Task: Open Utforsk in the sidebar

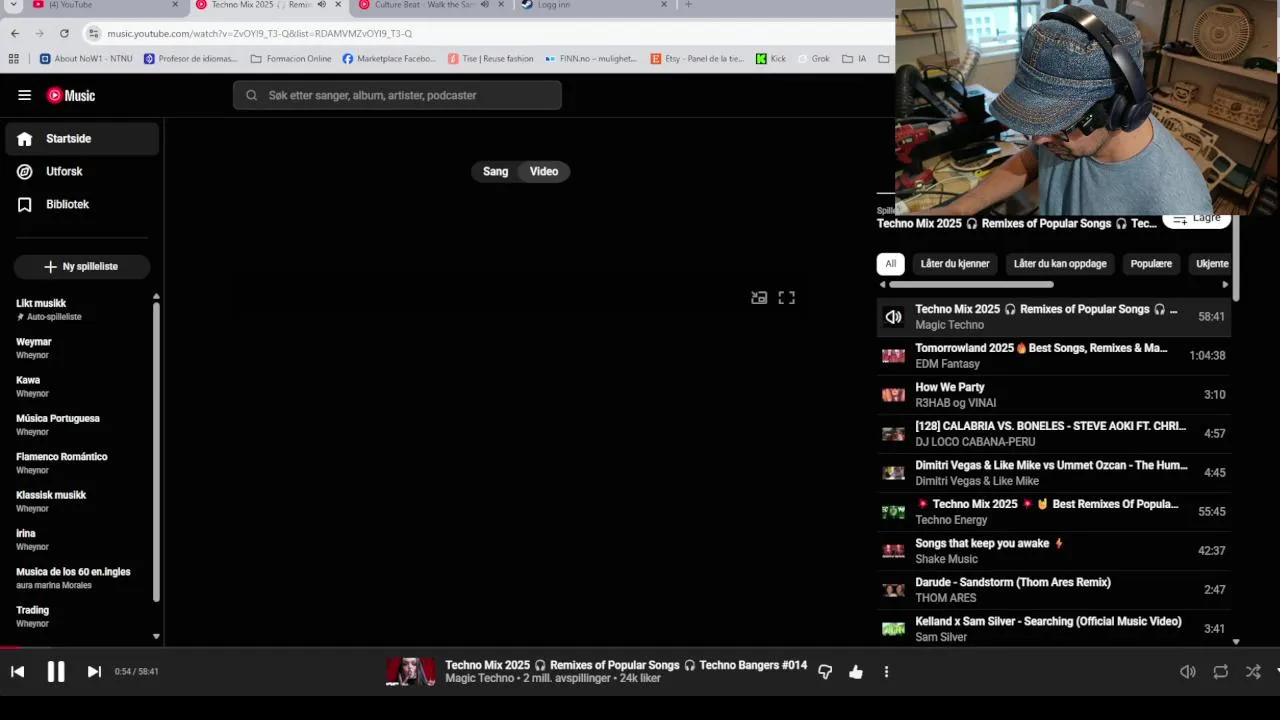Action: point(82,172)
